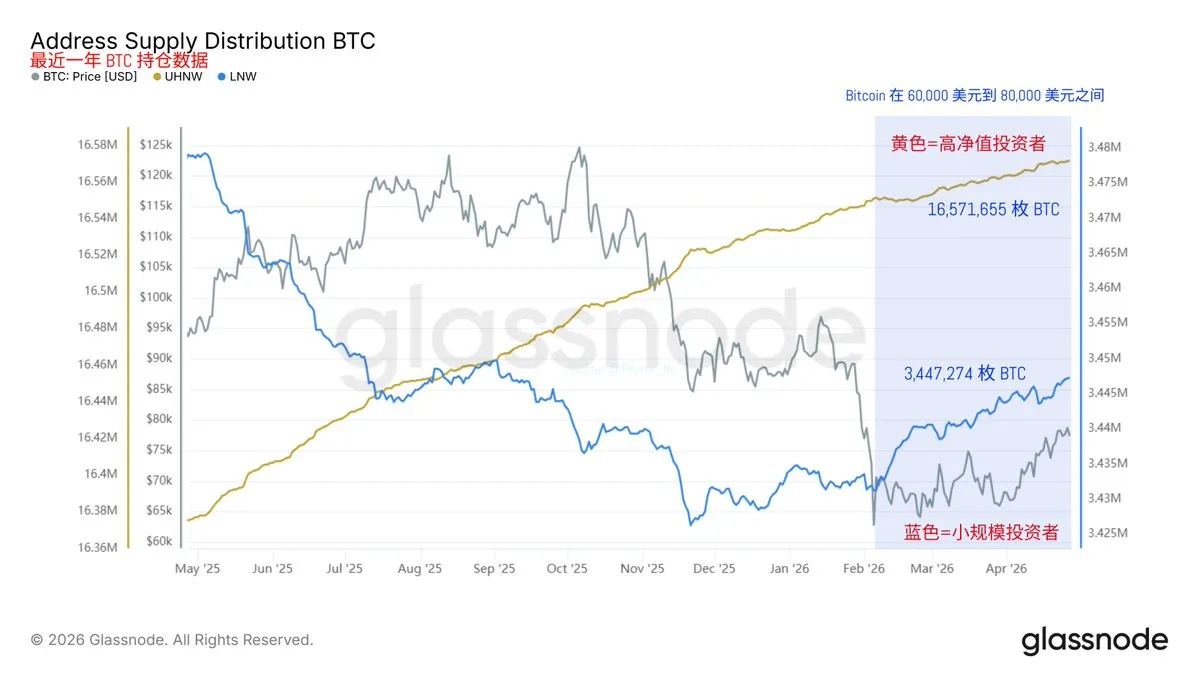Click the Feb '26 date axis label

(x=863, y=569)
